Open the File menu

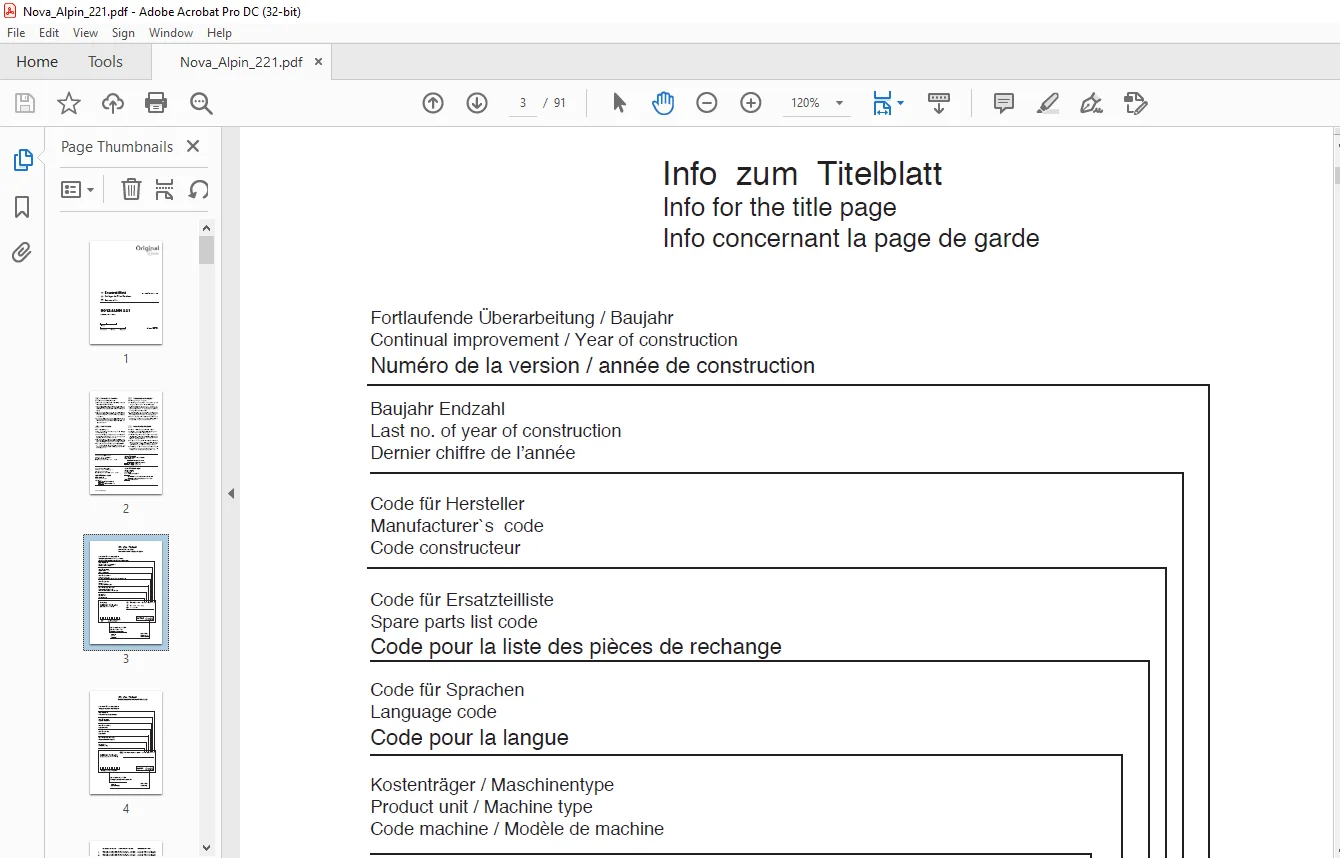16,33
